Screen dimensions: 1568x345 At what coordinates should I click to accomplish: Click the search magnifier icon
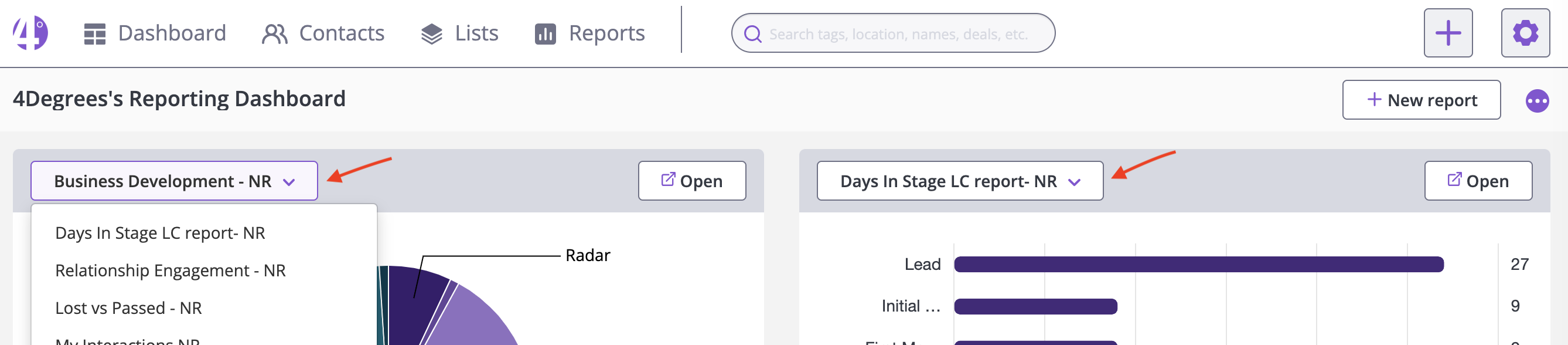[753, 33]
